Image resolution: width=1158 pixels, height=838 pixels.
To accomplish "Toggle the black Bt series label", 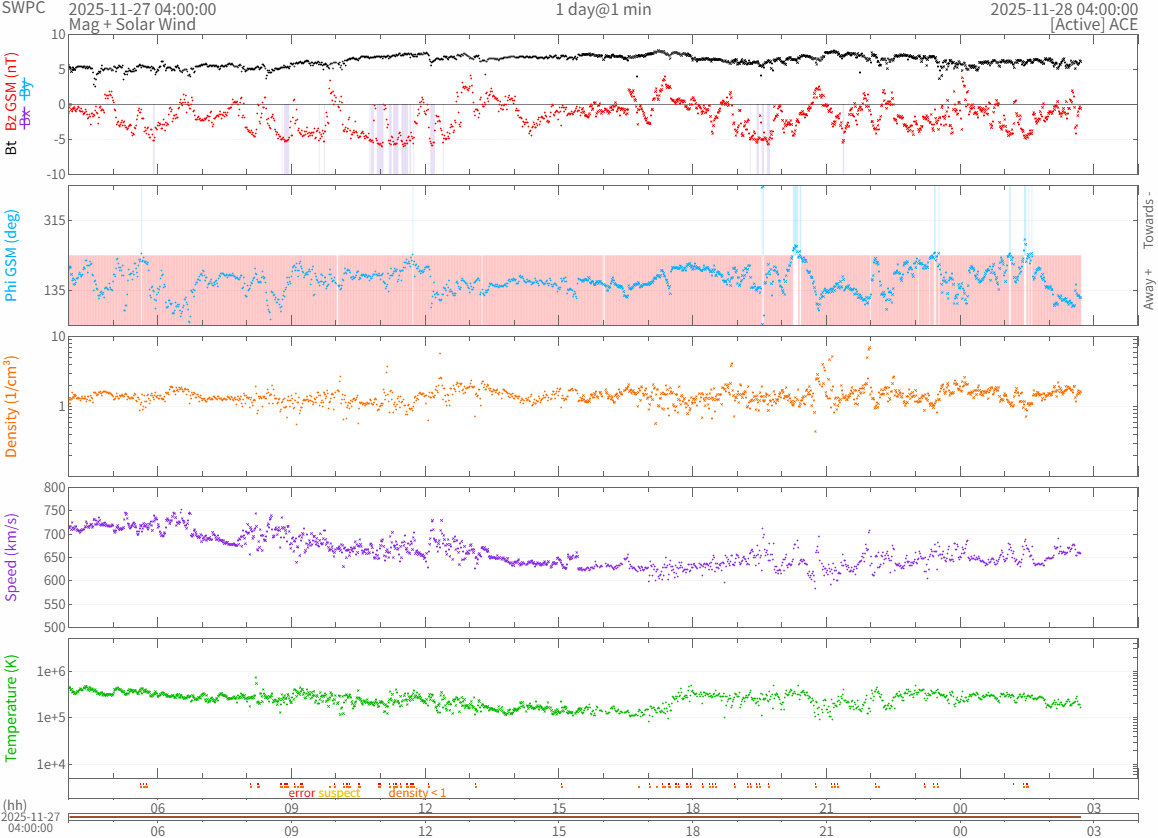I will point(12,147).
